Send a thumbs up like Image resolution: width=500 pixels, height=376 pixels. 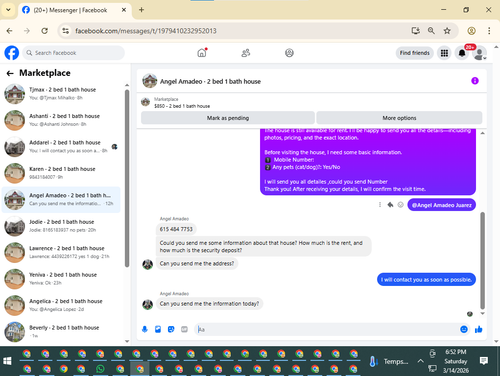[479, 329]
